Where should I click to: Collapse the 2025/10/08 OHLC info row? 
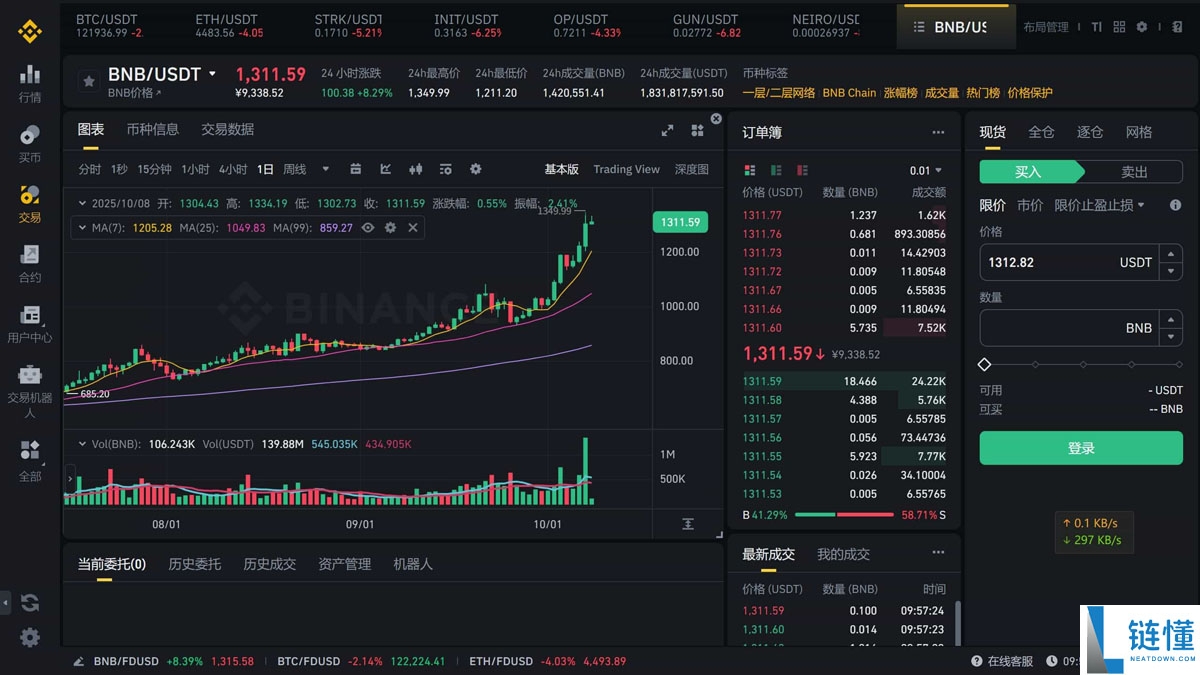coord(81,203)
